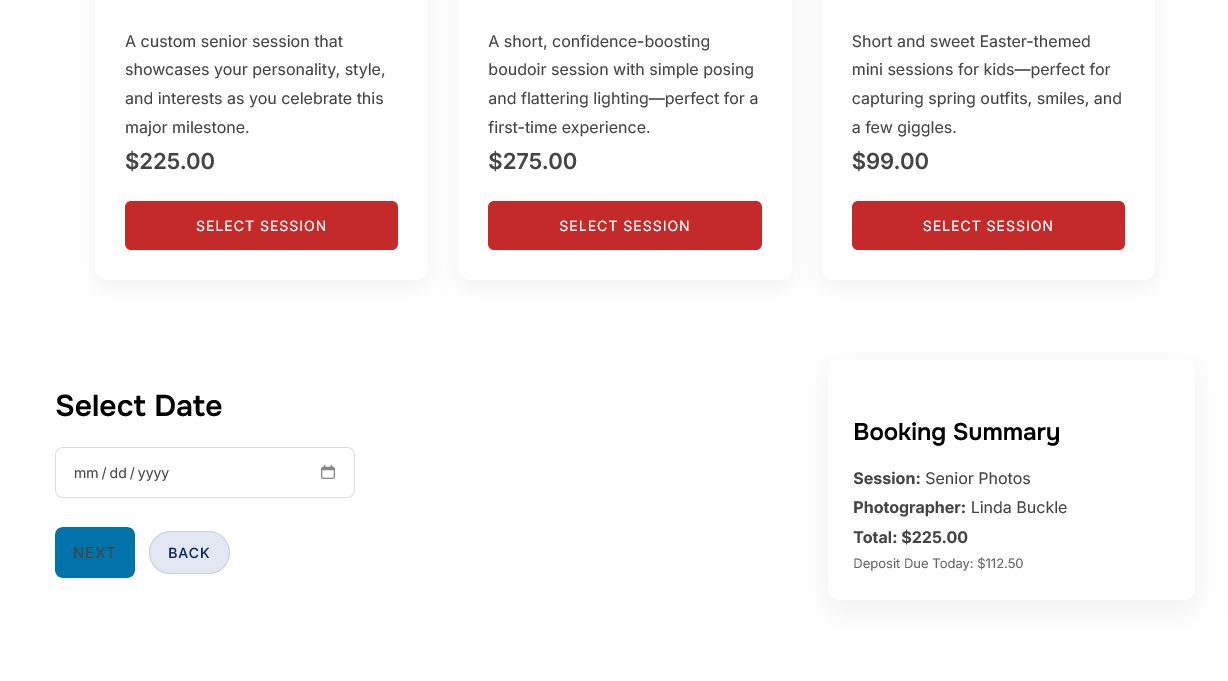The image size is (1228, 681).
Task: Focus the year field in date input
Action: tap(153, 473)
